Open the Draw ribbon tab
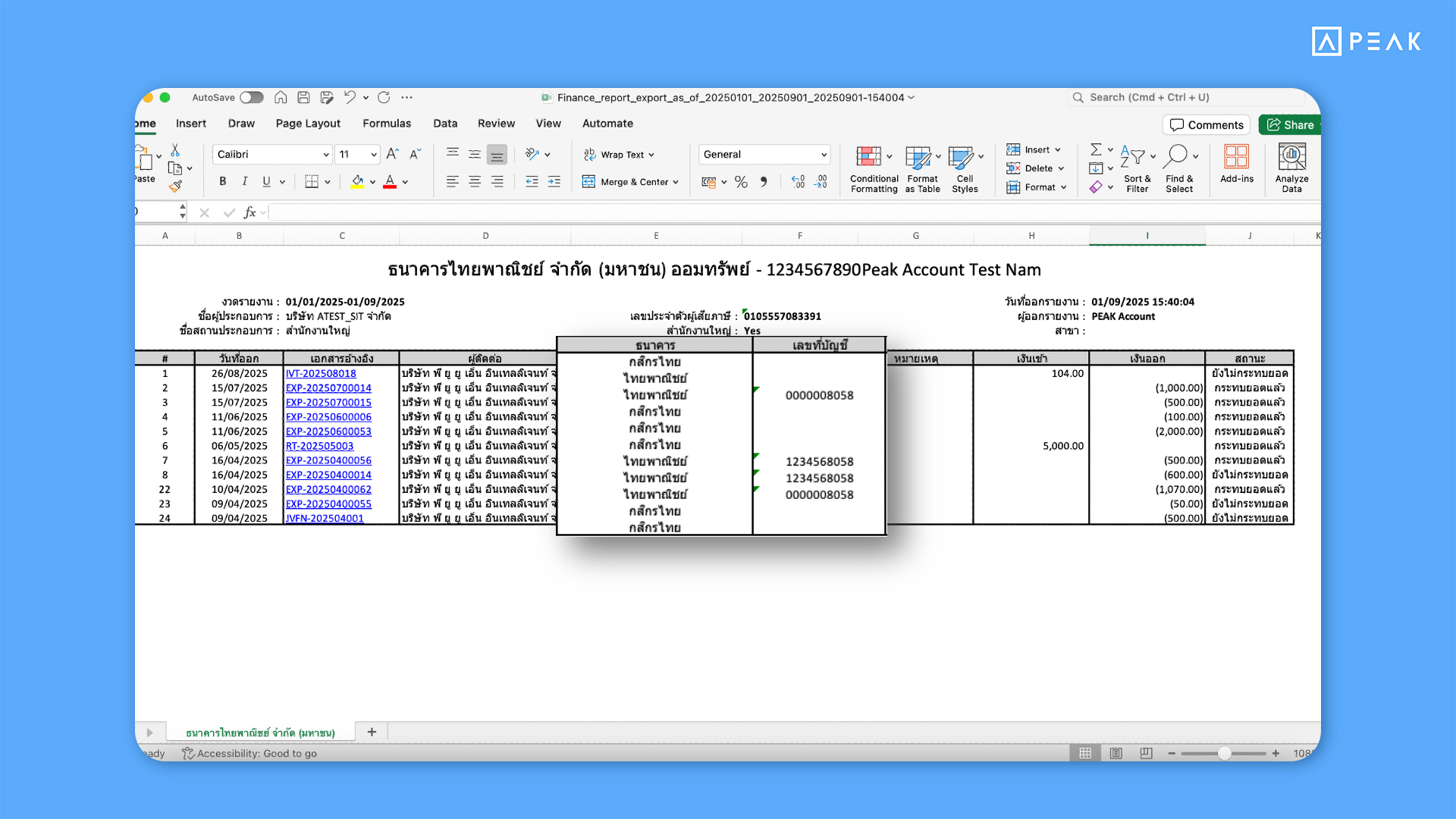The width and height of the screenshot is (1456, 819). tap(241, 124)
